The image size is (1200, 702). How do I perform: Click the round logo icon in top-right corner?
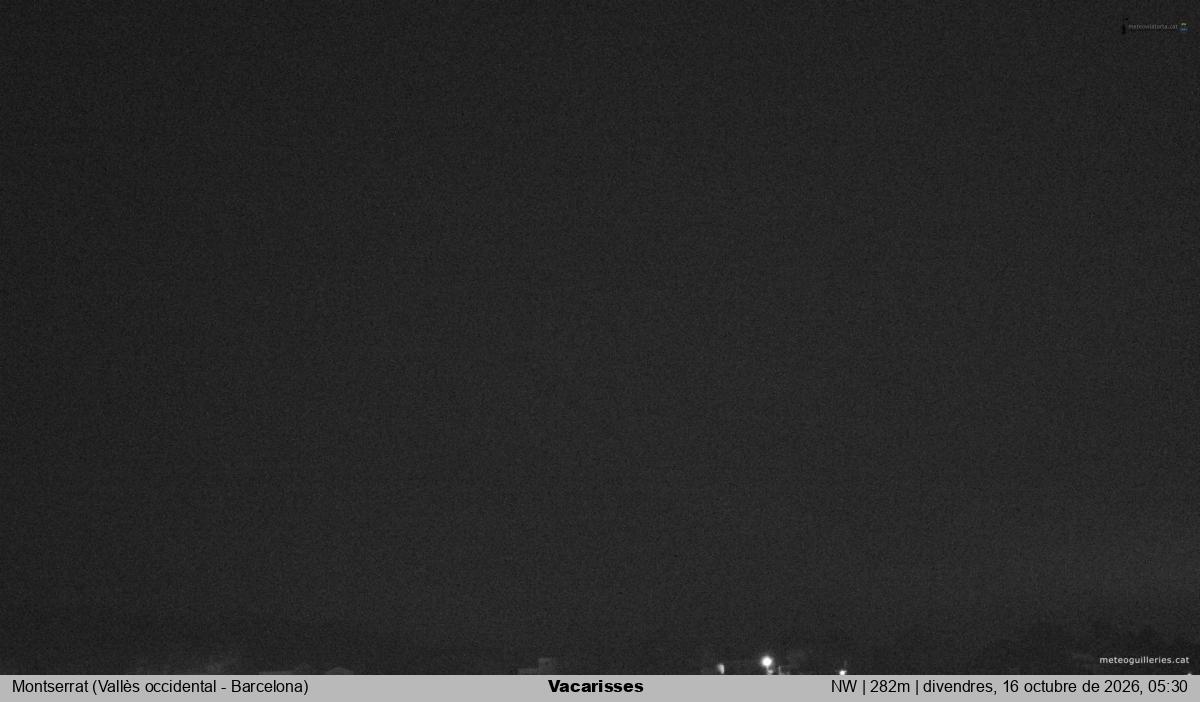1184,27
